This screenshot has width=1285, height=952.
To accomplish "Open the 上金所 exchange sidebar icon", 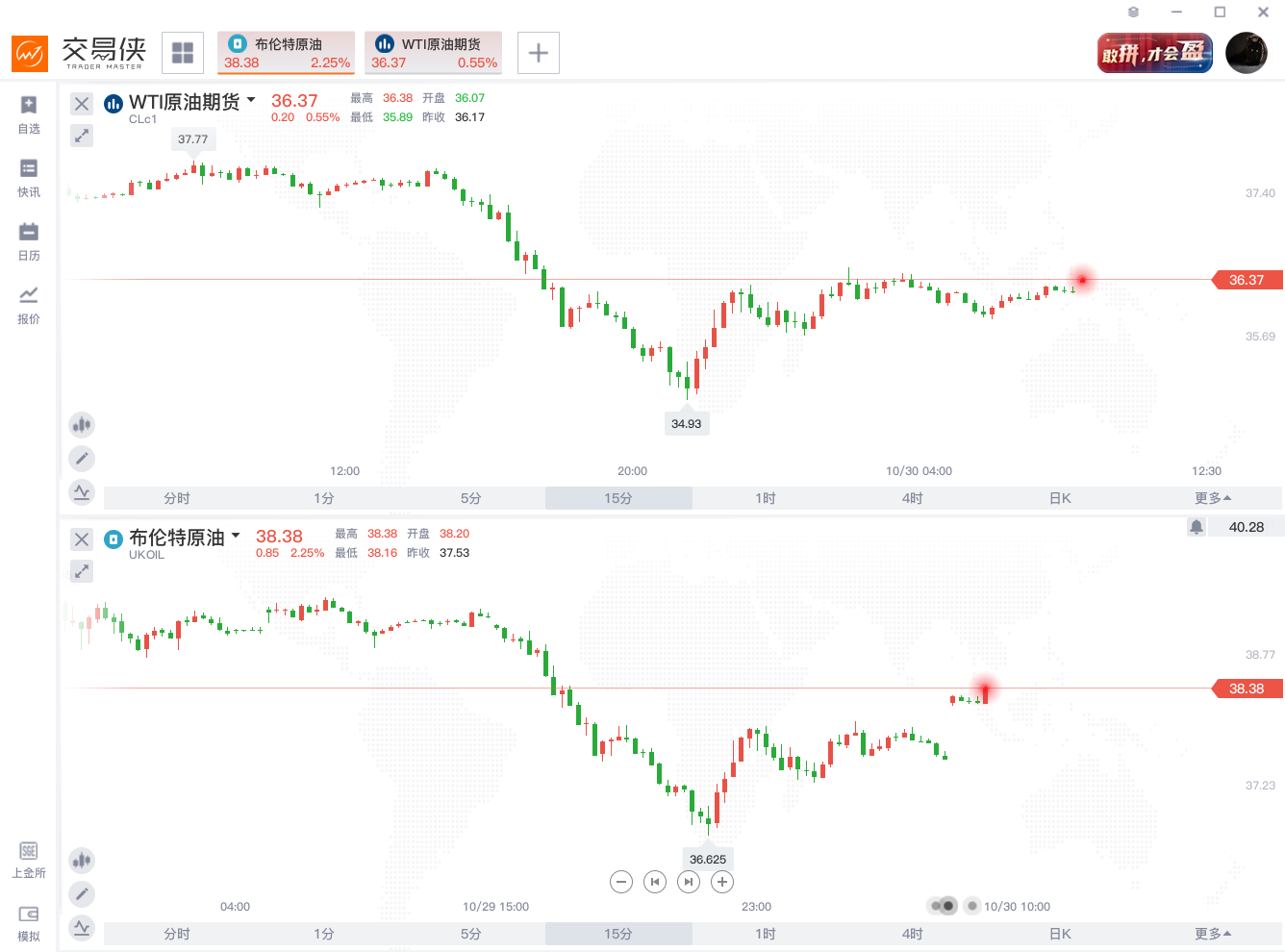I will pyautogui.click(x=29, y=860).
